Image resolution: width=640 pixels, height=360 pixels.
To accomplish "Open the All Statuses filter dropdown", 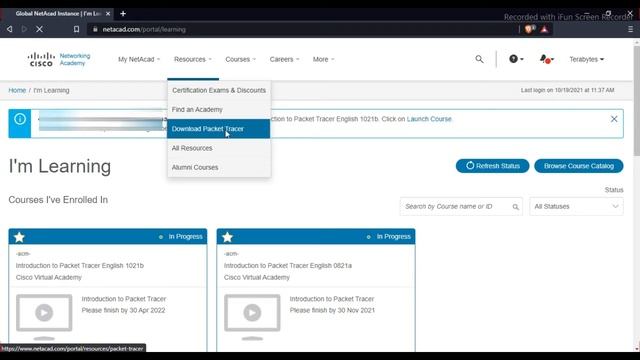I will click(576, 207).
